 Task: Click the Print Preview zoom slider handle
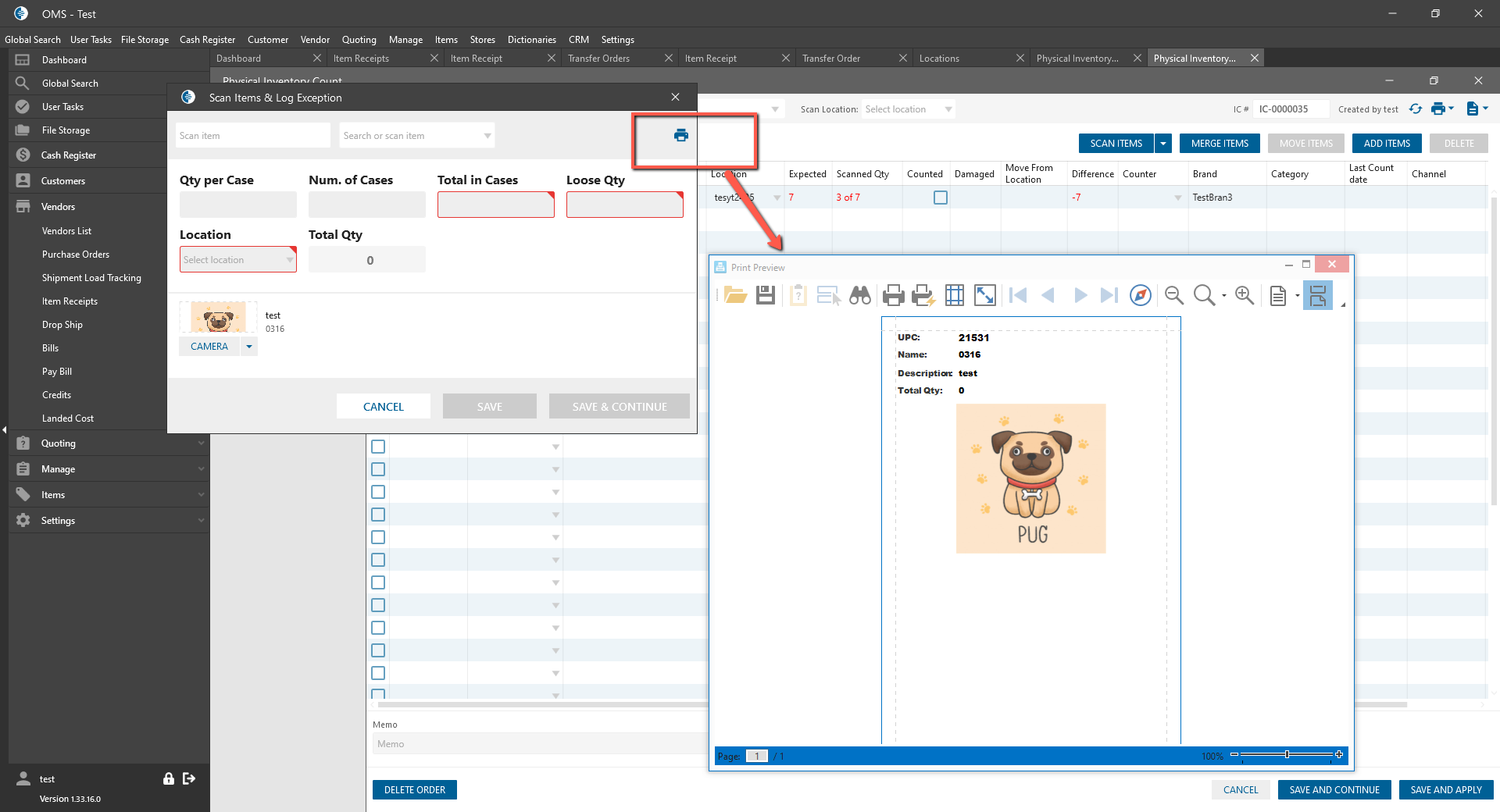(x=1287, y=755)
